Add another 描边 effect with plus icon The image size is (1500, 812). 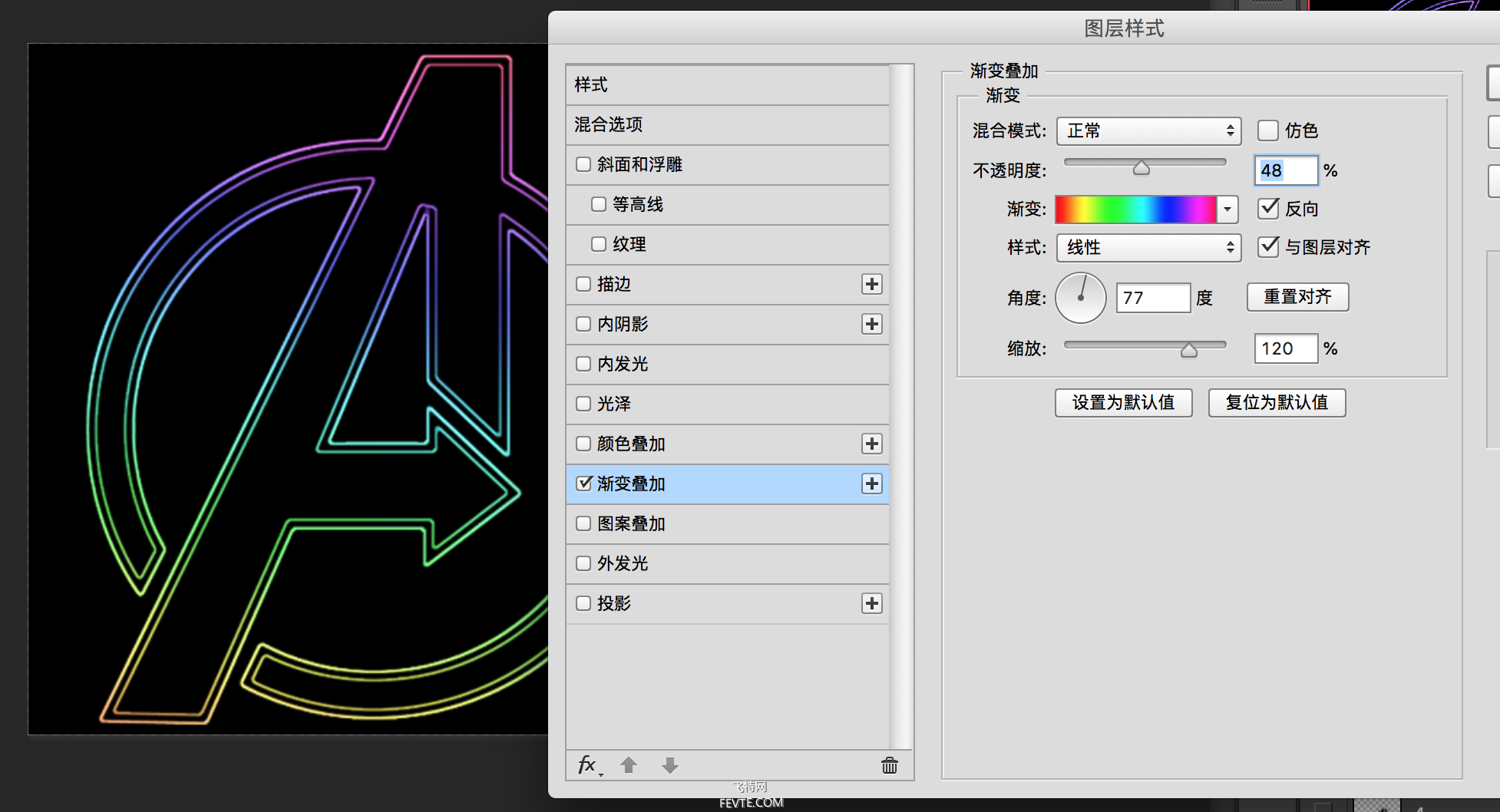coord(871,284)
